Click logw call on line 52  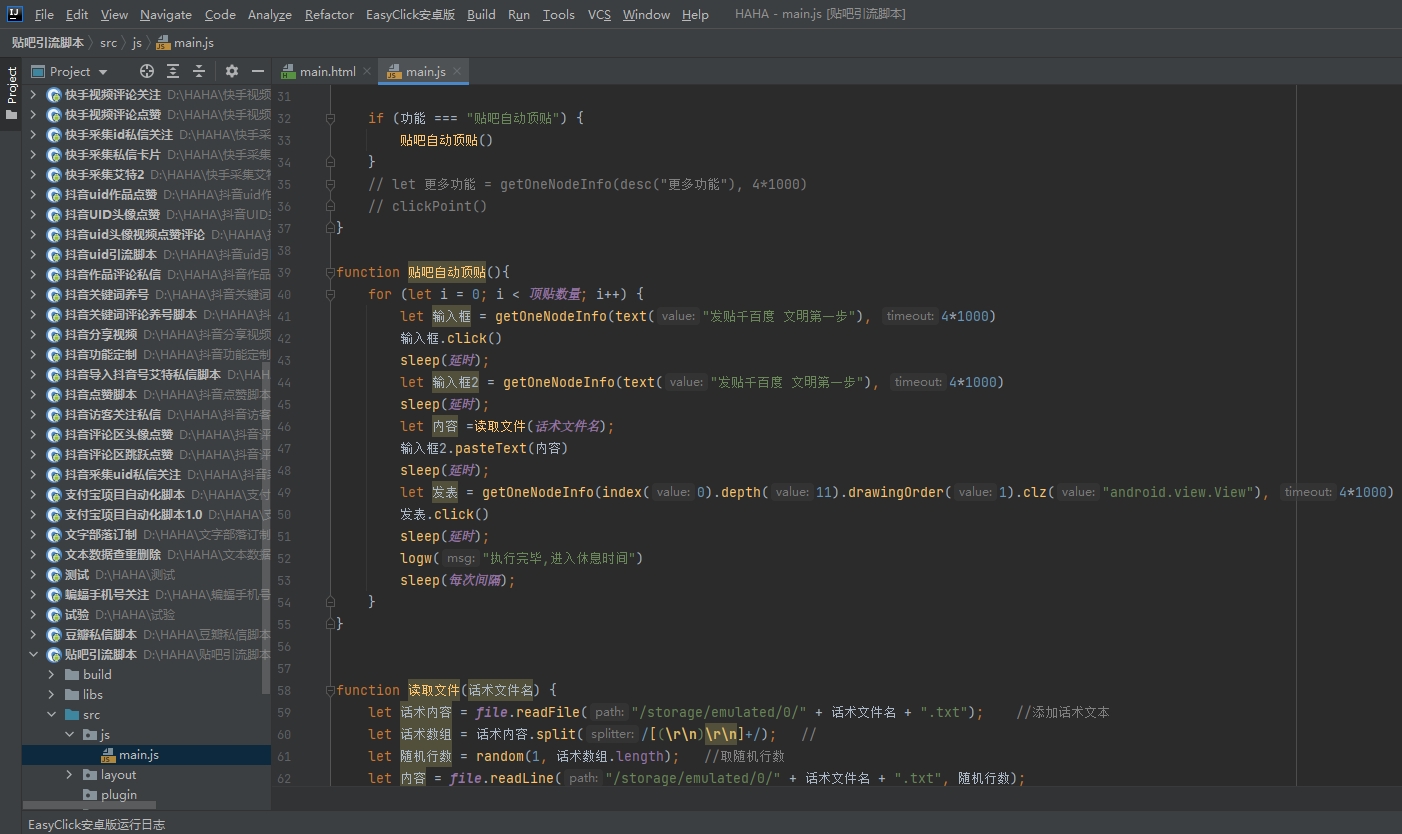(x=417, y=558)
